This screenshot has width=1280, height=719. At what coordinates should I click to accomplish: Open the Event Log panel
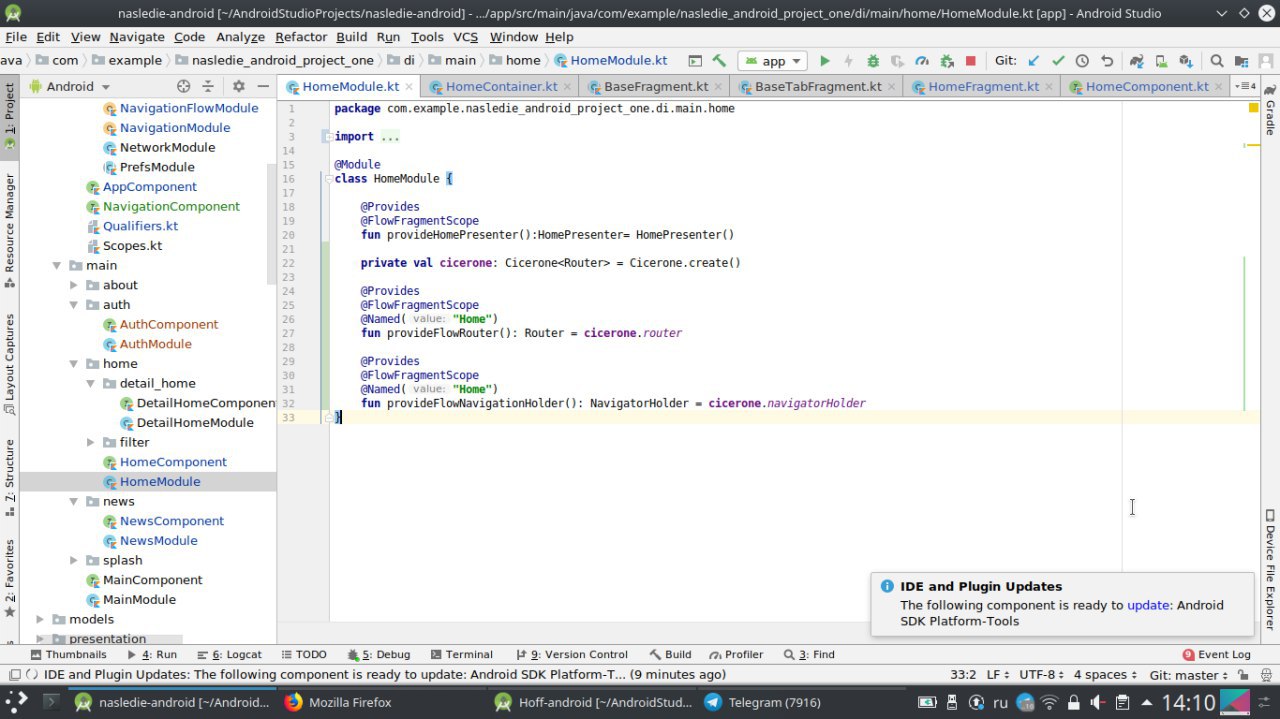tap(1216, 654)
